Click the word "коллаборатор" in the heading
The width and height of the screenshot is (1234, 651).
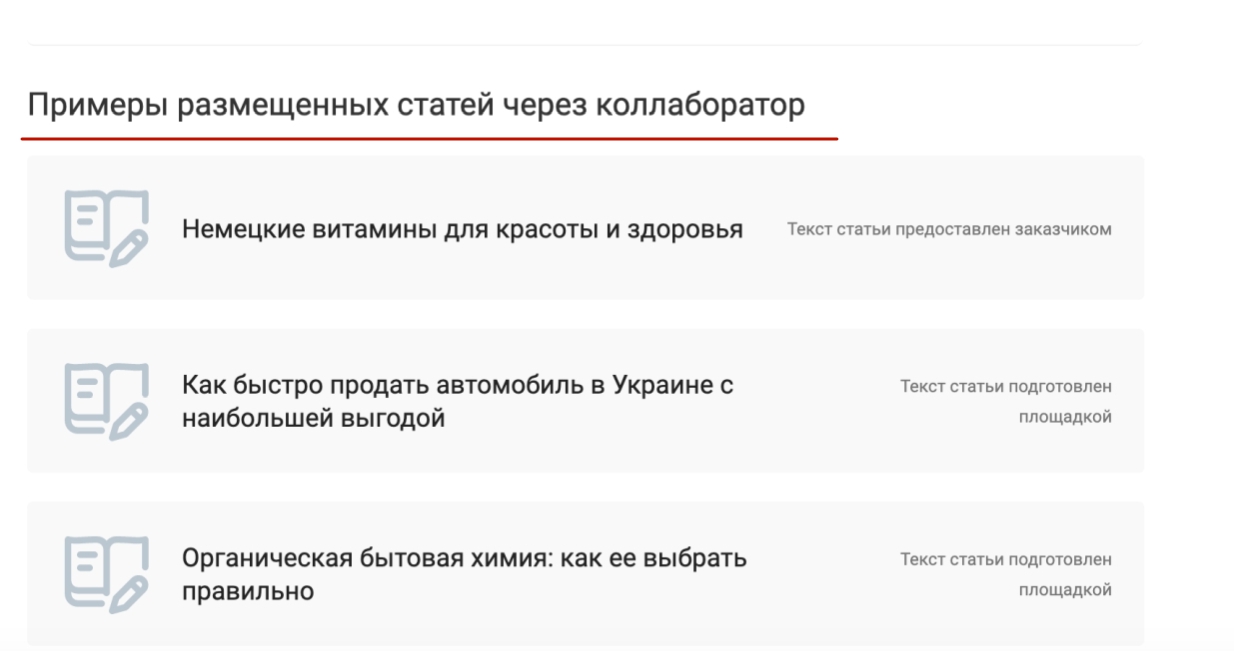point(703,105)
